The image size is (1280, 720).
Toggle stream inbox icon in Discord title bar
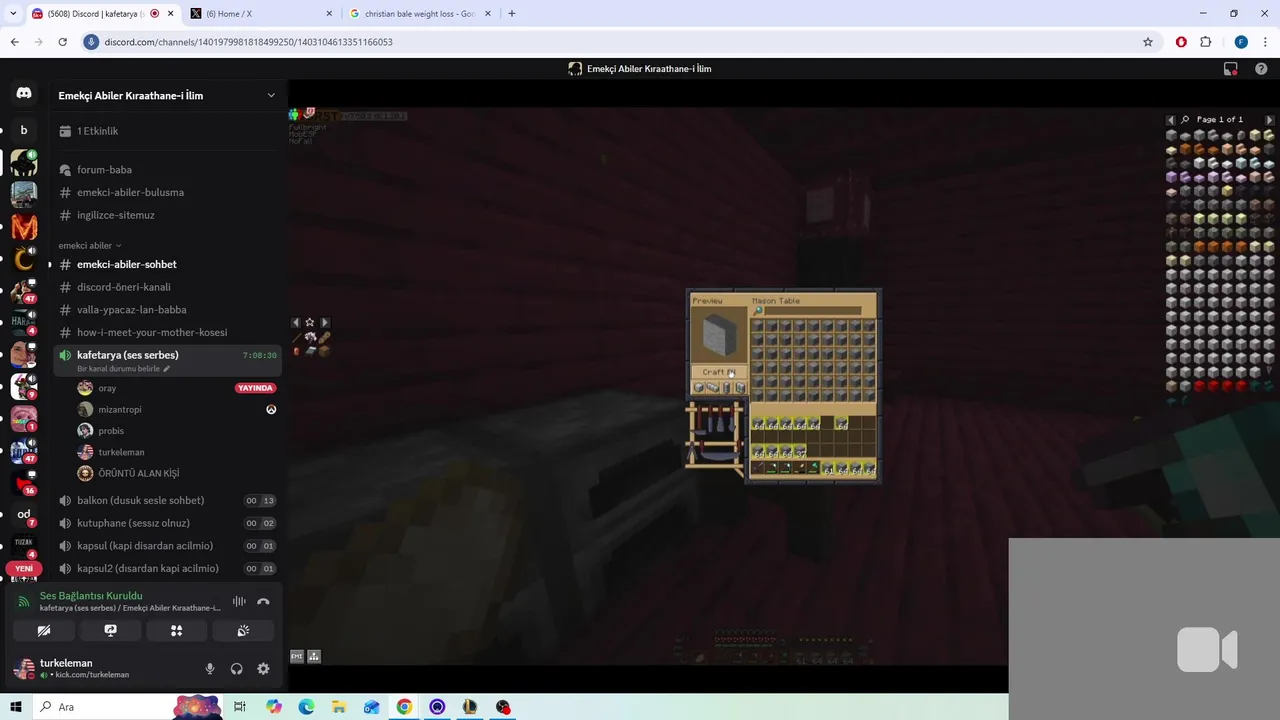click(x=1231, y=69)
